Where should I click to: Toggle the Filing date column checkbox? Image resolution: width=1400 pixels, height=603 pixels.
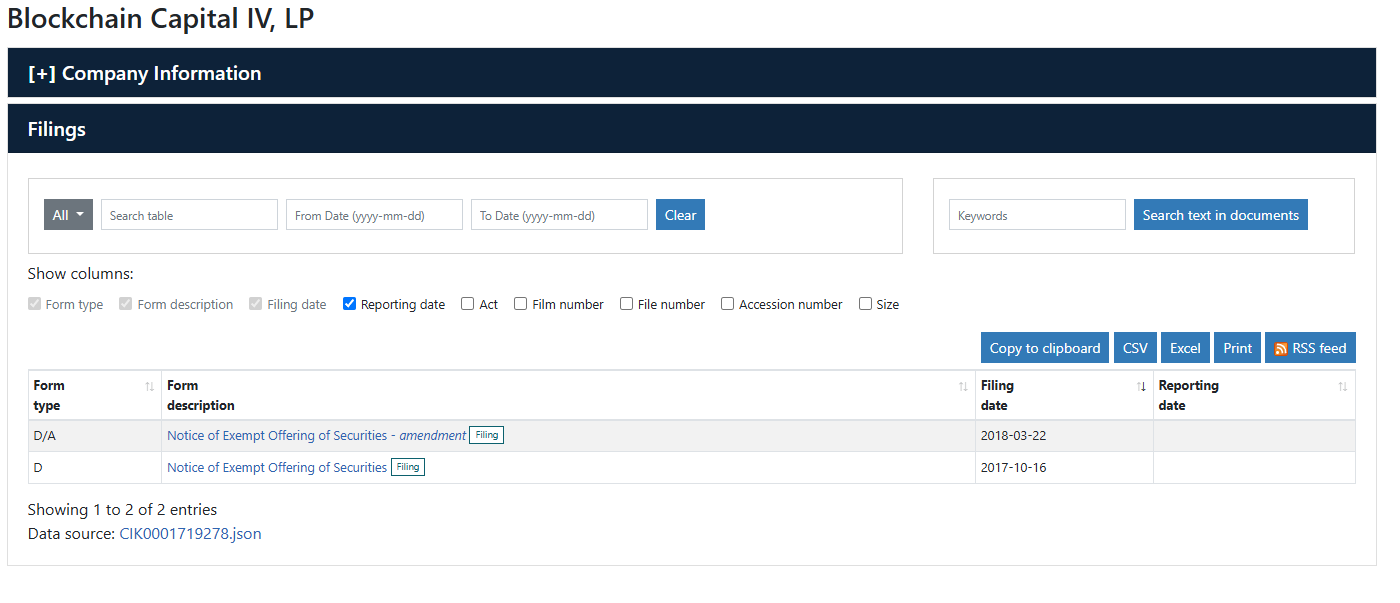coord(256,304)
